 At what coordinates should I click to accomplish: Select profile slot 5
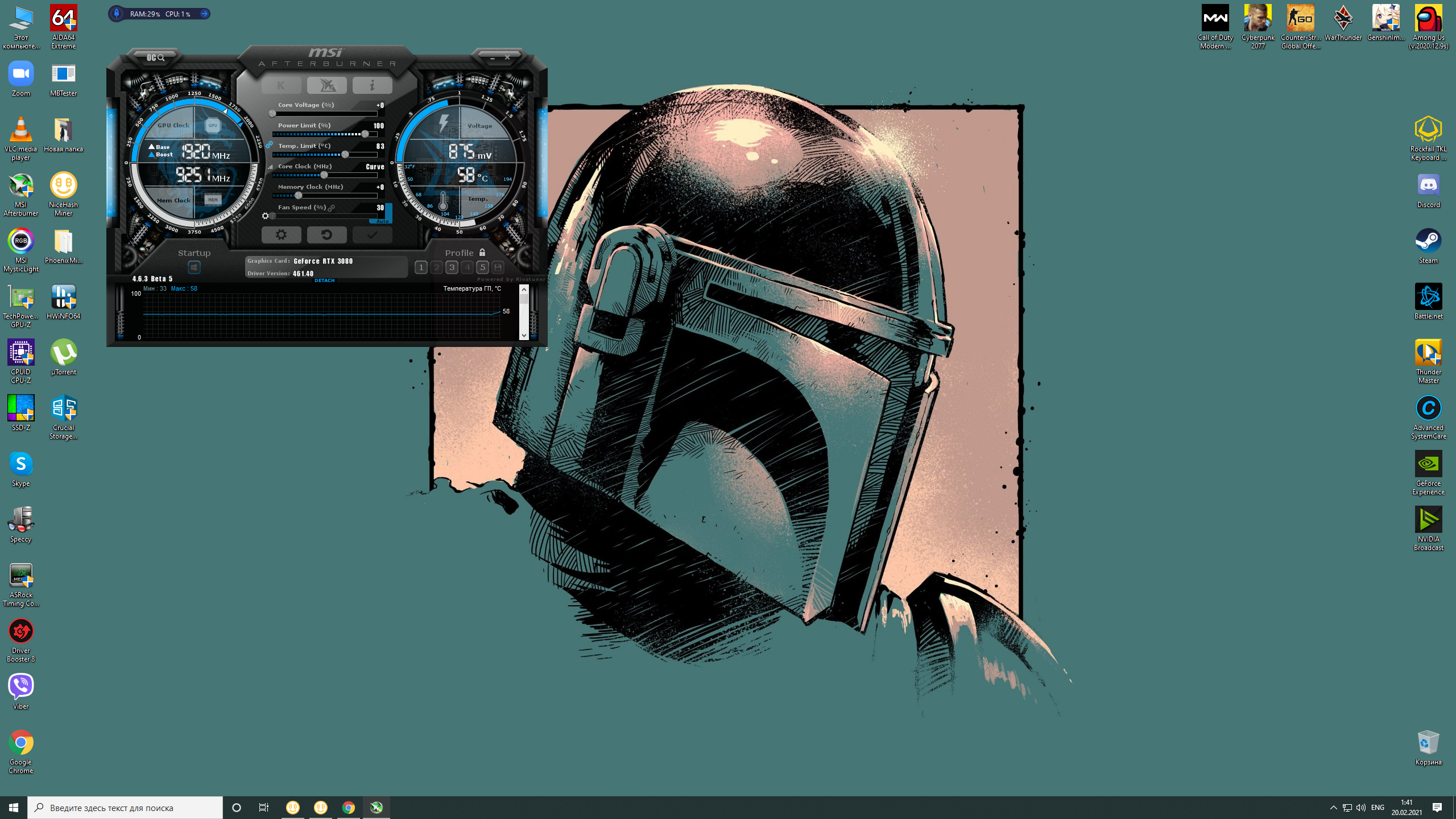pos(482,267)
